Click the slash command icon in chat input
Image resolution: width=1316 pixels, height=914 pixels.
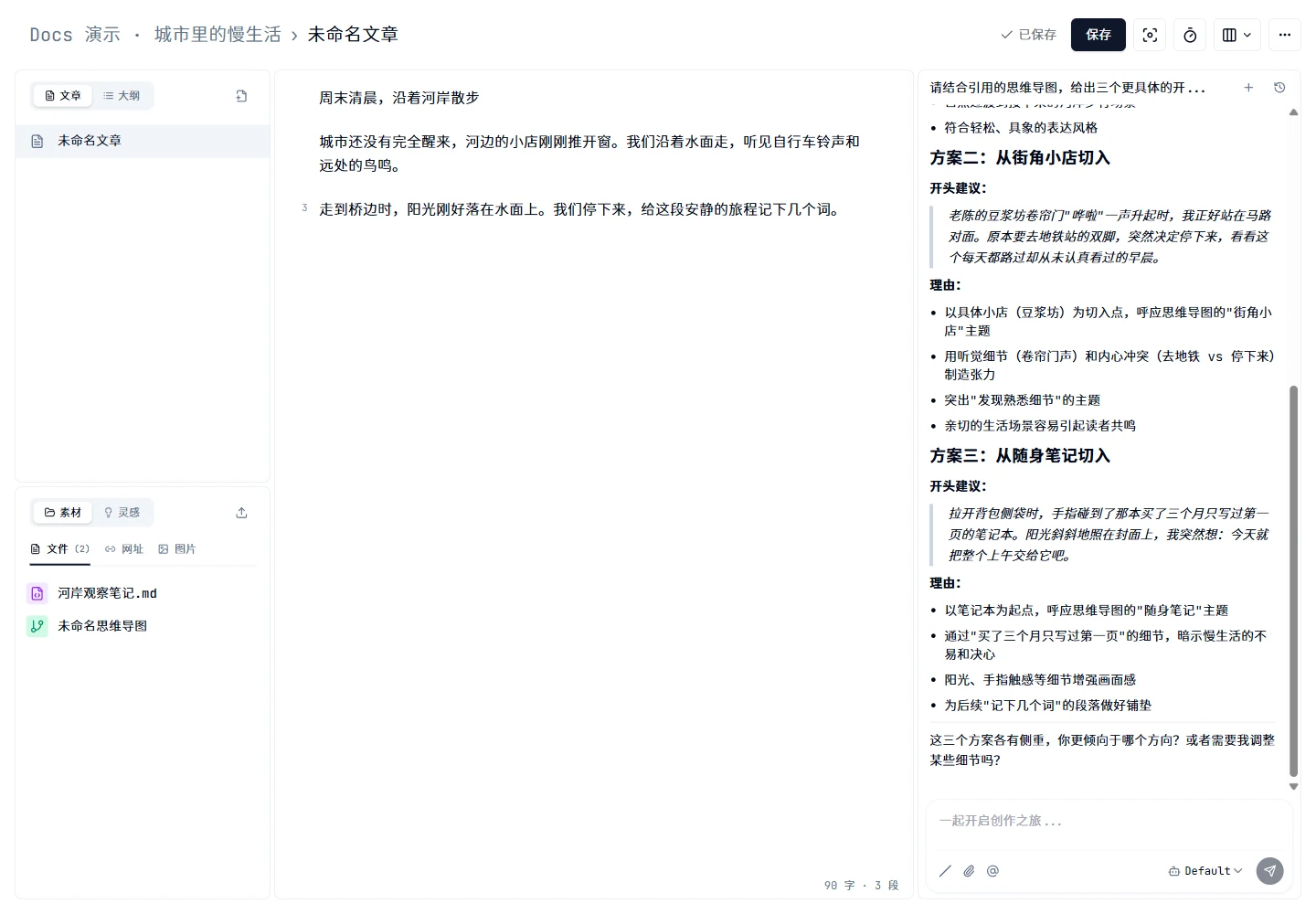(x=945, y=871)
